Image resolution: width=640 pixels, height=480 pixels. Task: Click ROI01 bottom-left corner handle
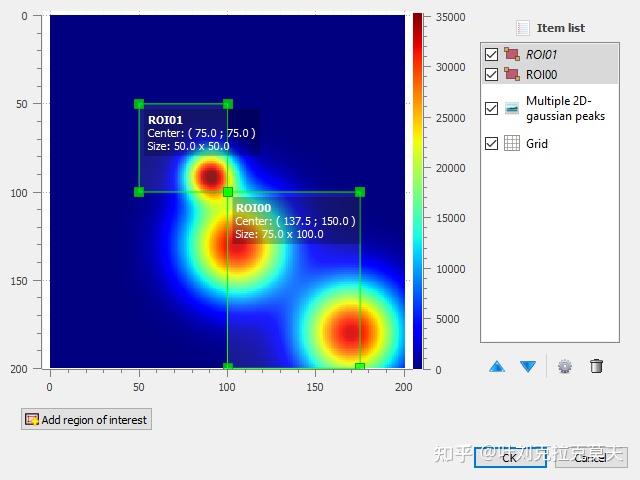tap(139, 192)
